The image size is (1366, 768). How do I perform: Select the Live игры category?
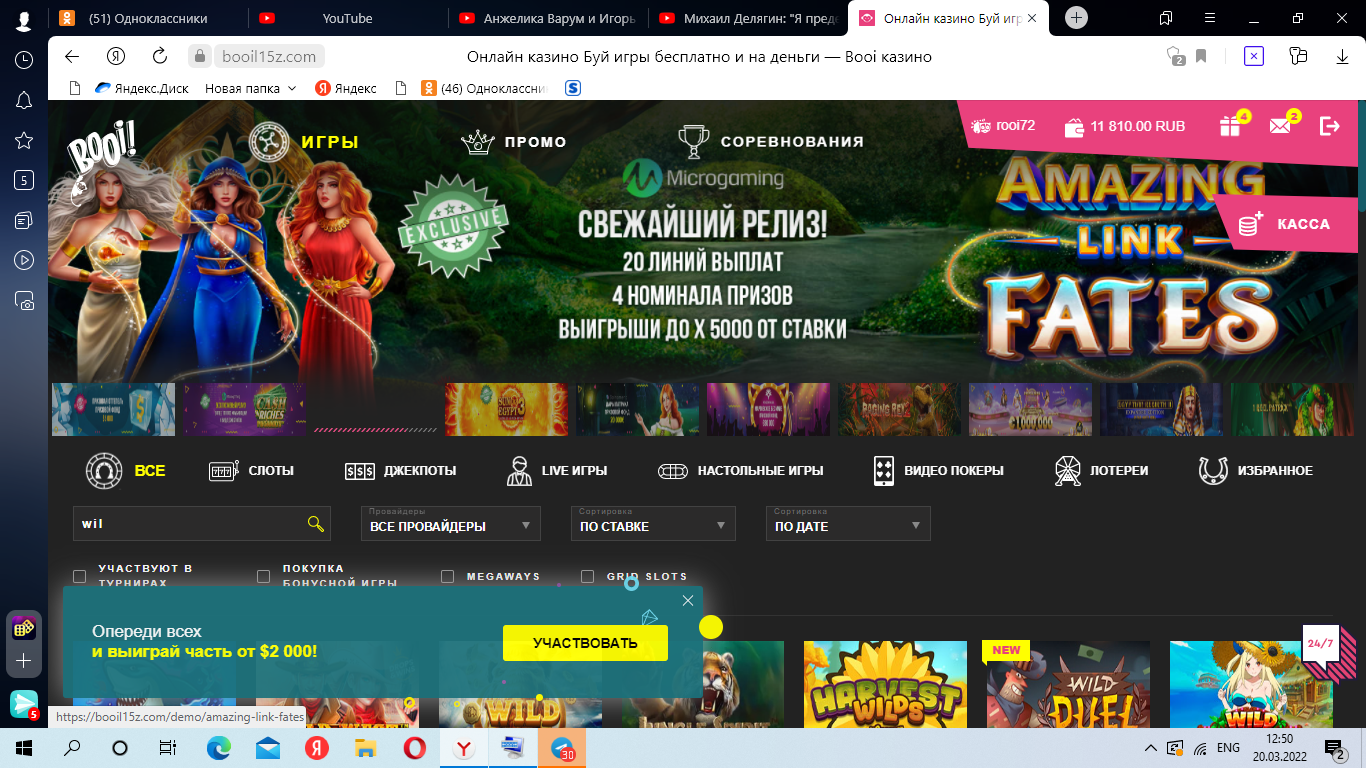[556, 470]
